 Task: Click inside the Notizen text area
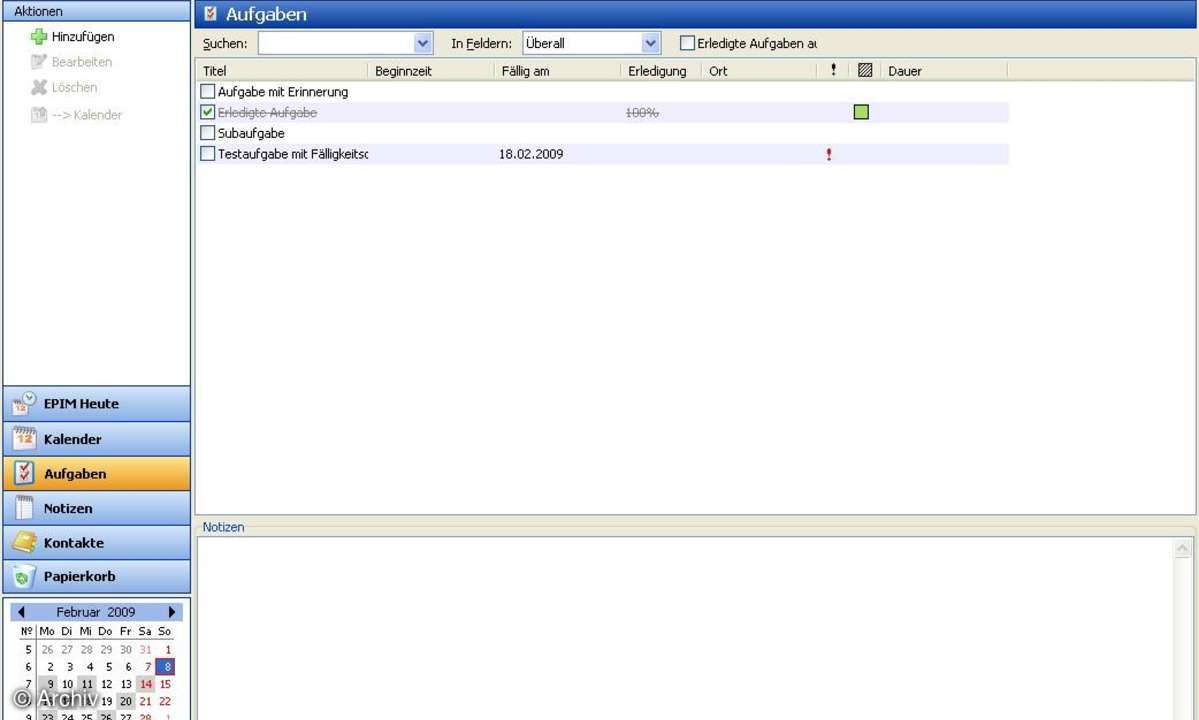coord(684,628)
